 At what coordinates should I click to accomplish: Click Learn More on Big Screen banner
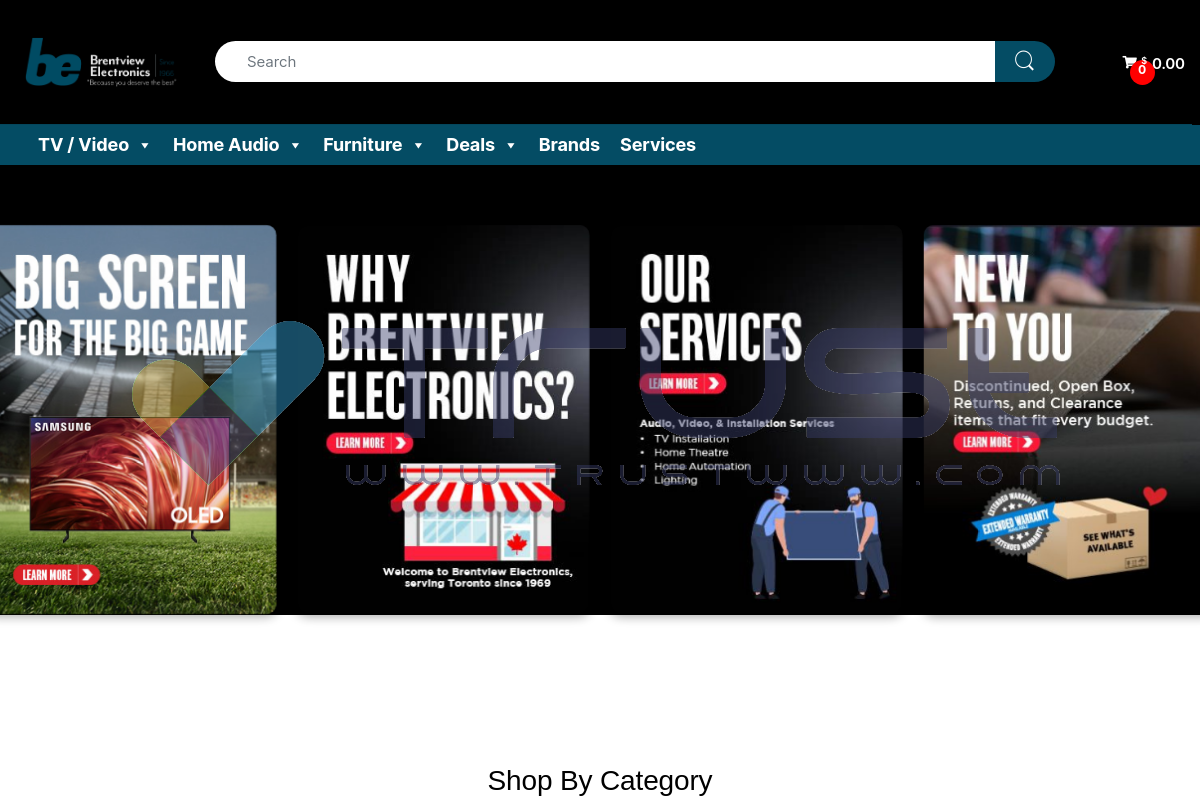(x=57, y=575)
